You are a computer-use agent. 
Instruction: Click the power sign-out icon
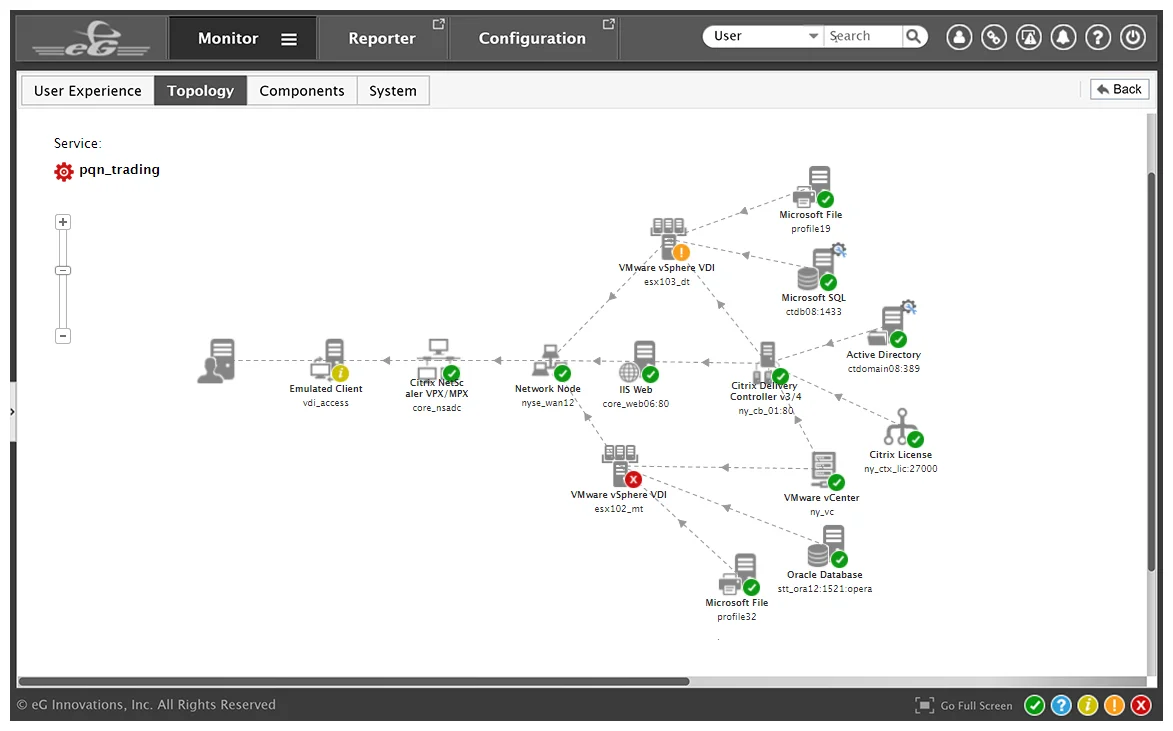pyautogui.click(x=1133, y=37)
